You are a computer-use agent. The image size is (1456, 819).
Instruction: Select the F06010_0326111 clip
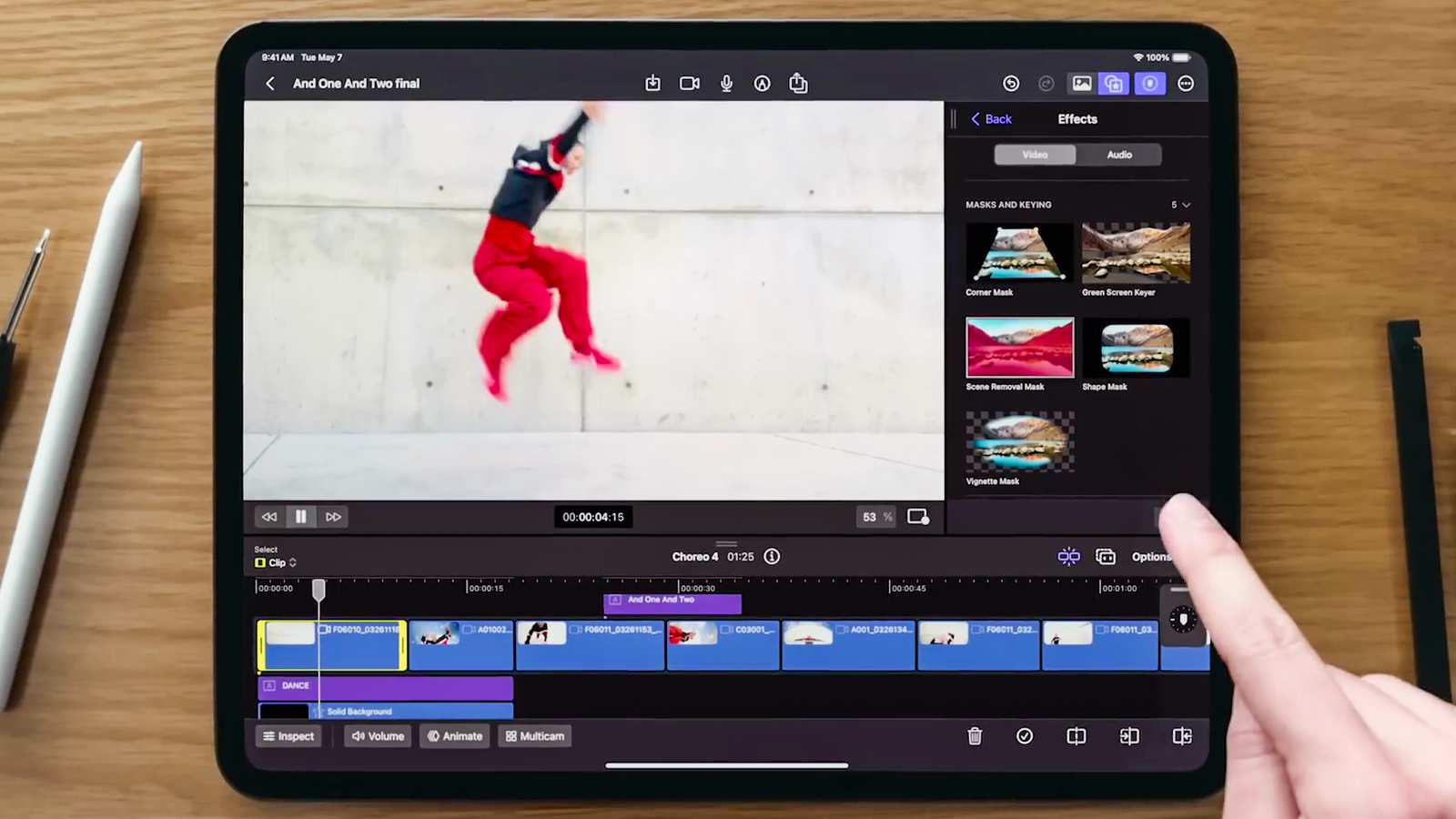click(x=331, y=646)
